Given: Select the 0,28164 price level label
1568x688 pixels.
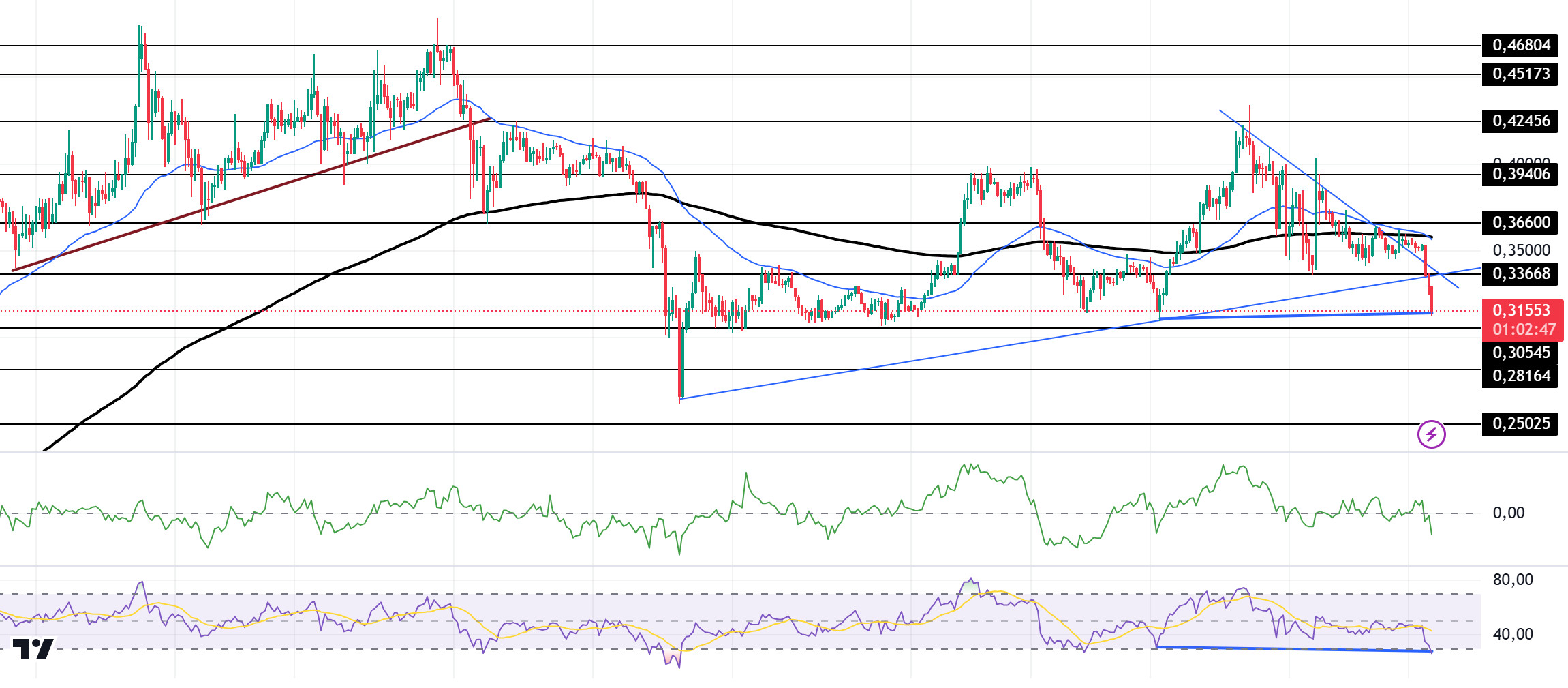Looking at the screenshot, I should (x=1520, y=376).
